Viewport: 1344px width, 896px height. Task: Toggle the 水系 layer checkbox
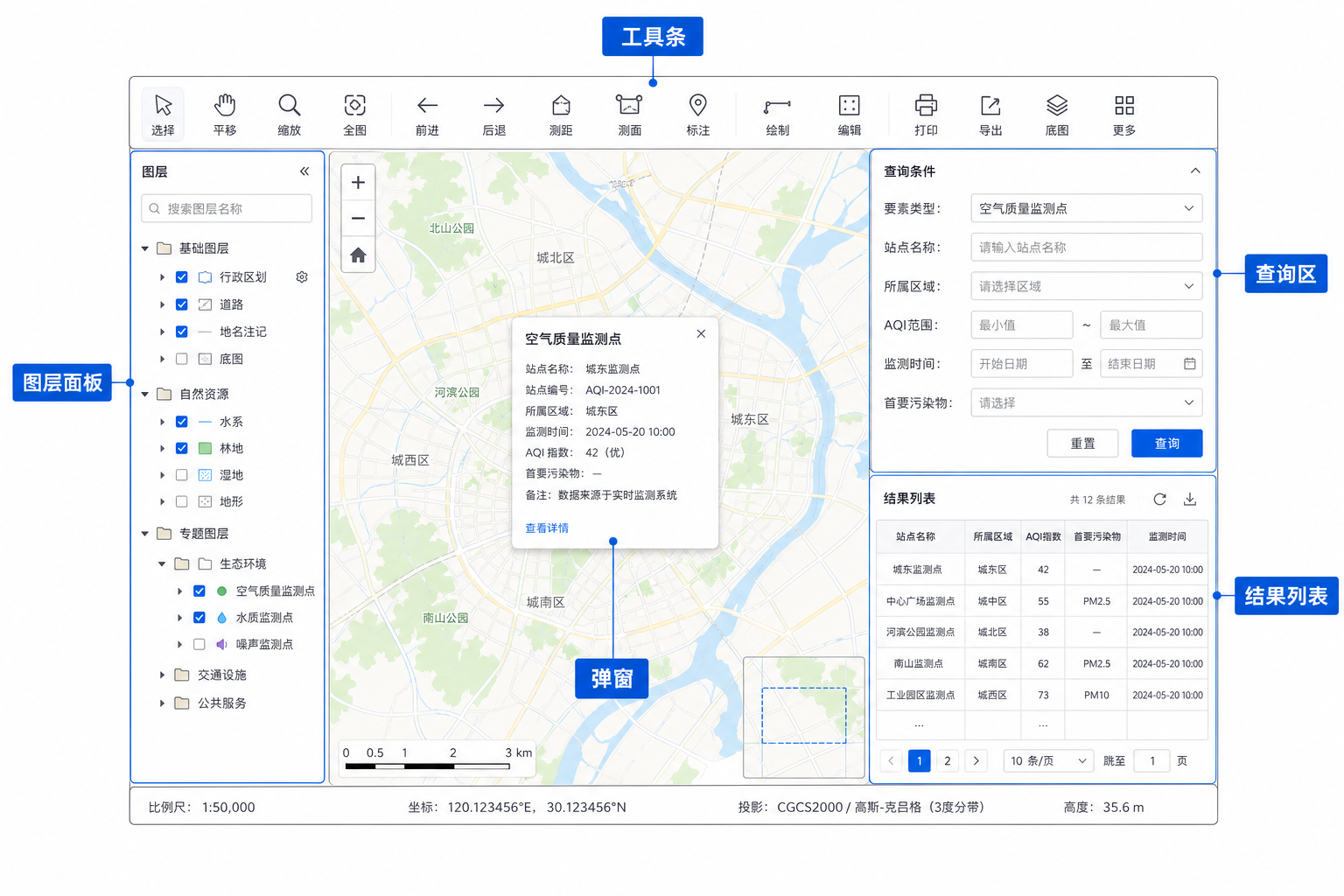point(182,422)
